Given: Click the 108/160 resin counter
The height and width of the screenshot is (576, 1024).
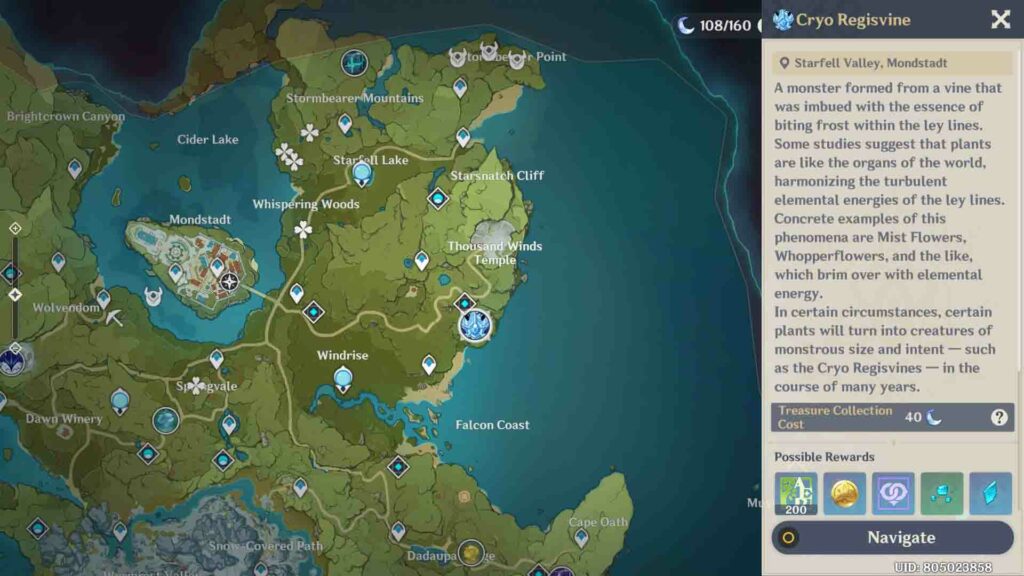Looking at the screenshot, I should [714, 25].
